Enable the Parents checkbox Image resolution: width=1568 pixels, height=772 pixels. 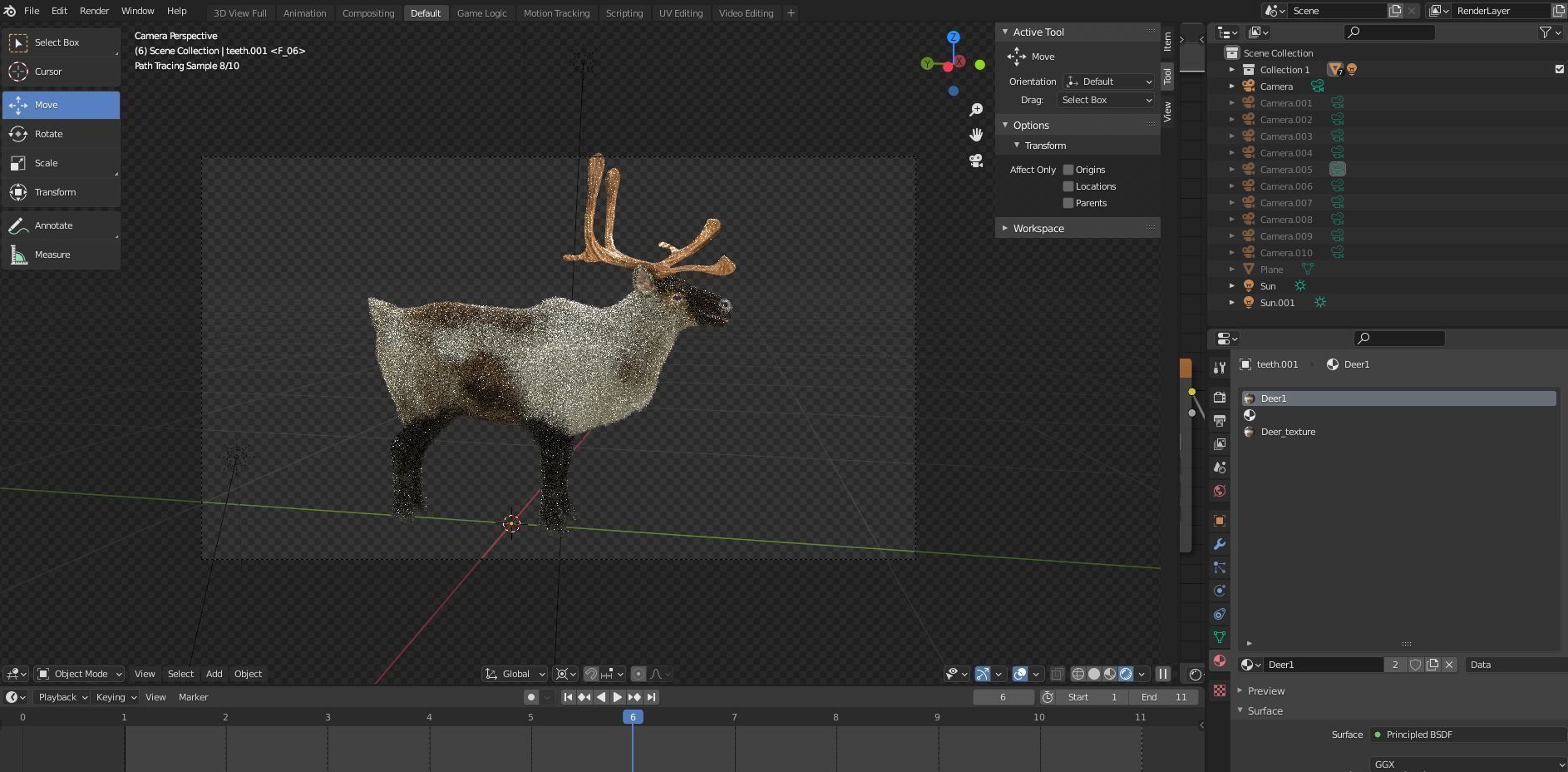coord(1068,203)
